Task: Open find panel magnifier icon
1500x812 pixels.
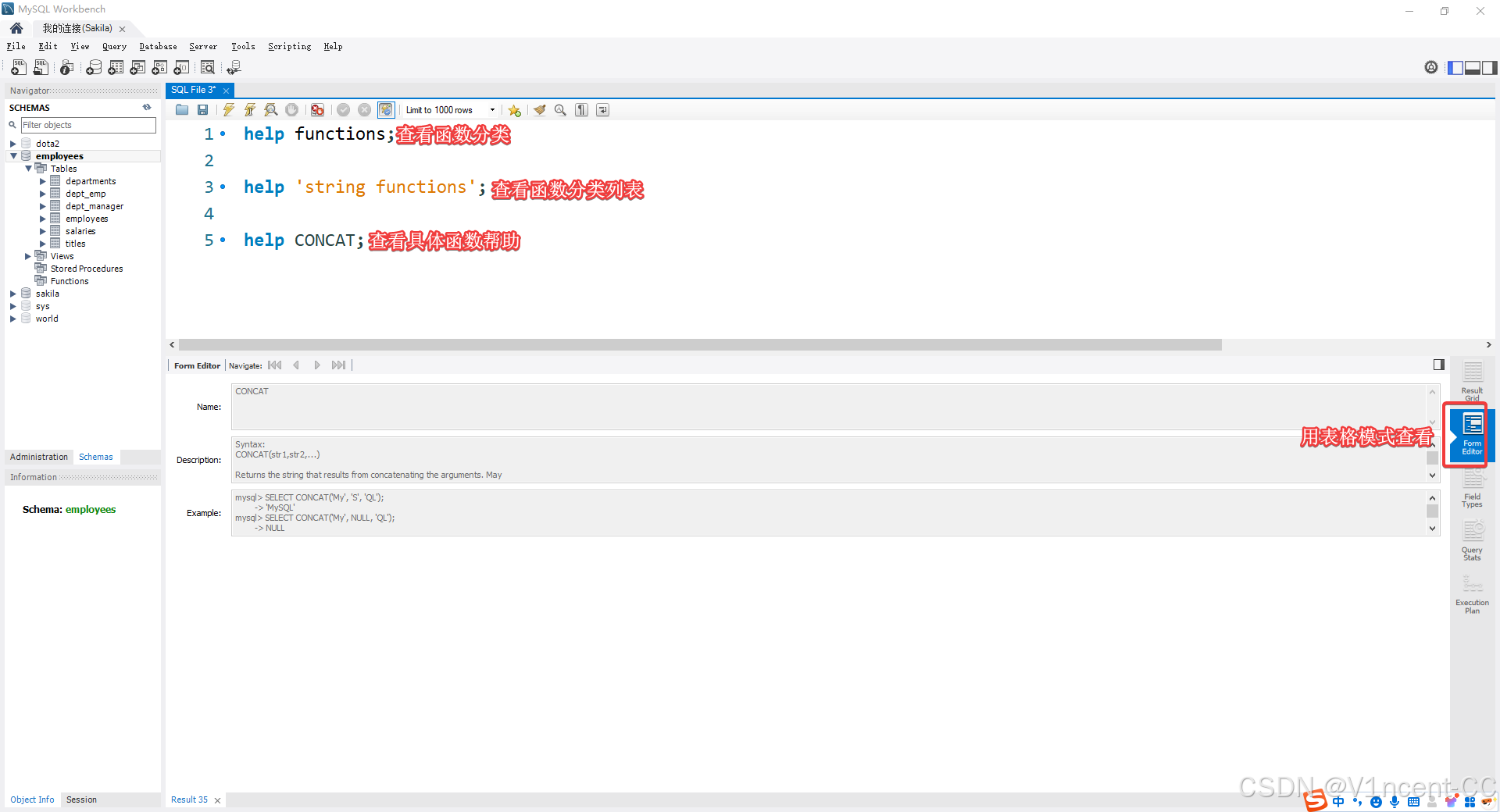Action: point(560,110)
